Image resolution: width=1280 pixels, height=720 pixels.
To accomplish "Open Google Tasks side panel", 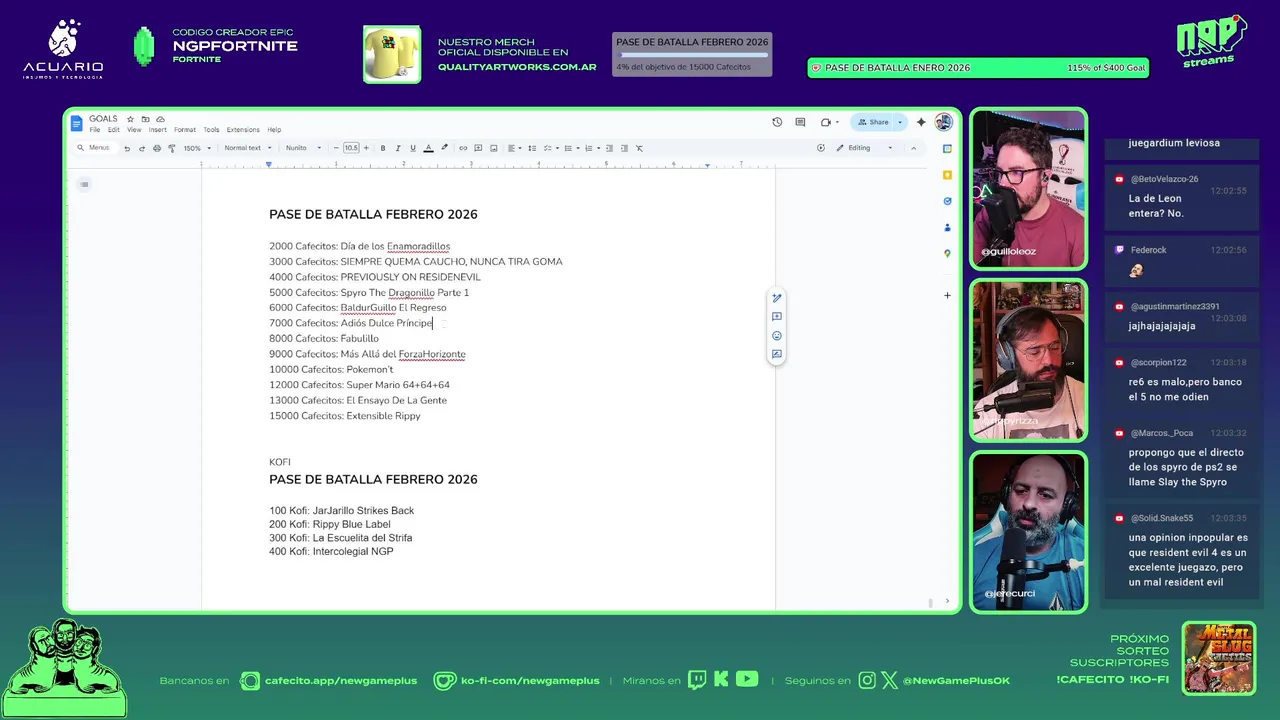I will [947, 201].
